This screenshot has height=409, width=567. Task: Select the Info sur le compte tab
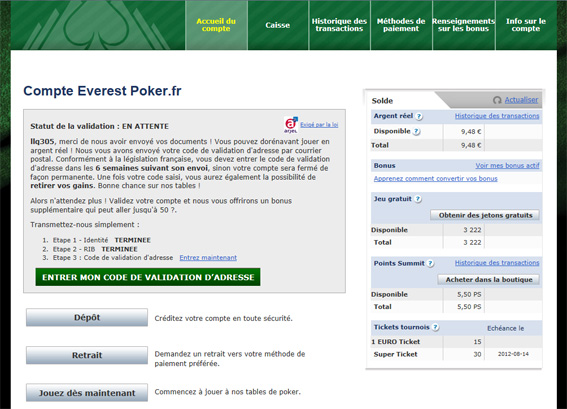click(526, 25)
